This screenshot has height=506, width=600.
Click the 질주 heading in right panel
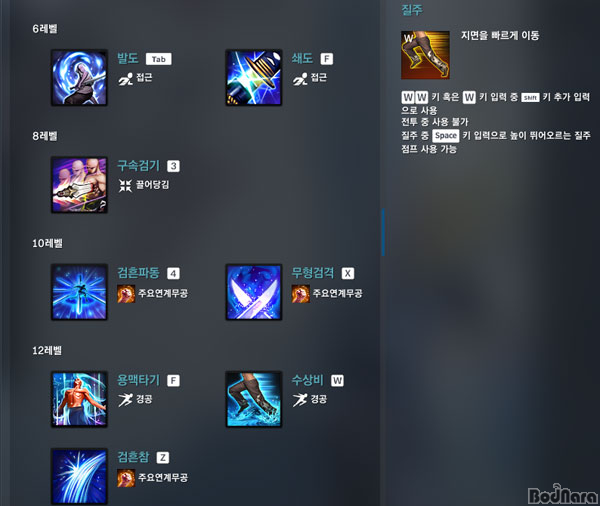(412, 10)
